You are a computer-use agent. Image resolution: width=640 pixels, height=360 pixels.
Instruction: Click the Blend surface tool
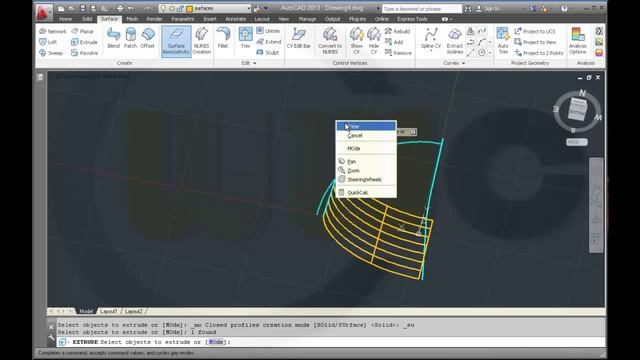pyautogui.click(x=113, y=38)
